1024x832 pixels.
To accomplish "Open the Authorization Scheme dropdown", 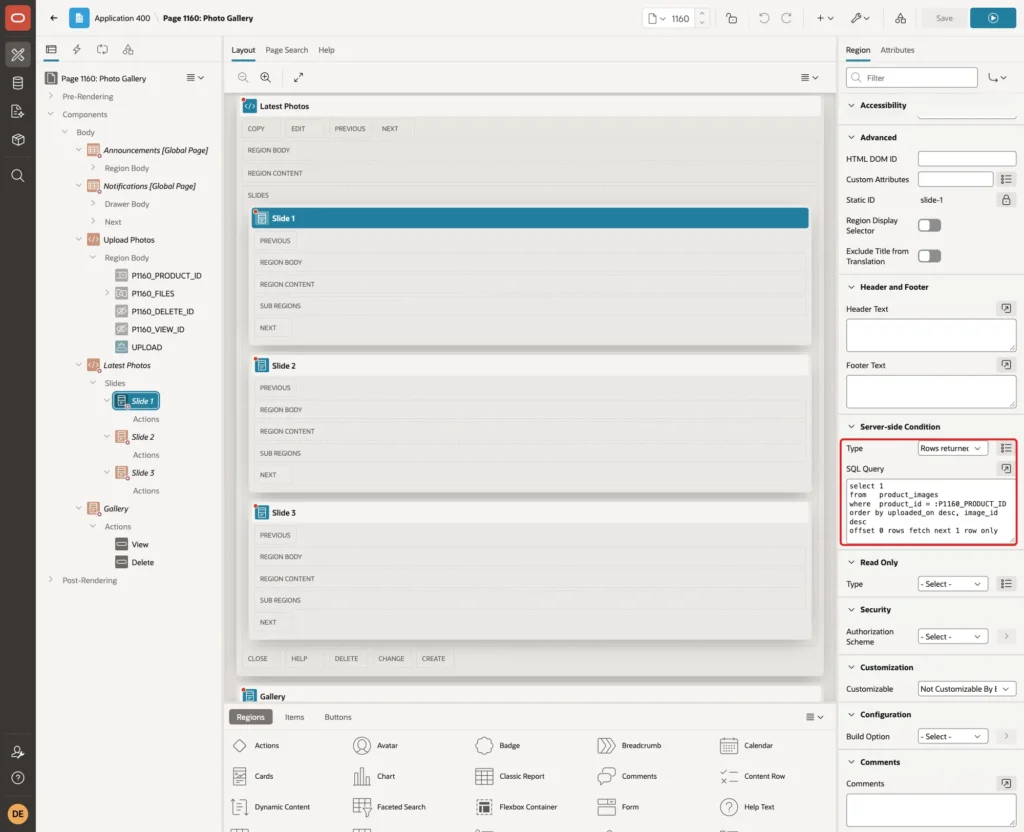I will point(953,637).
